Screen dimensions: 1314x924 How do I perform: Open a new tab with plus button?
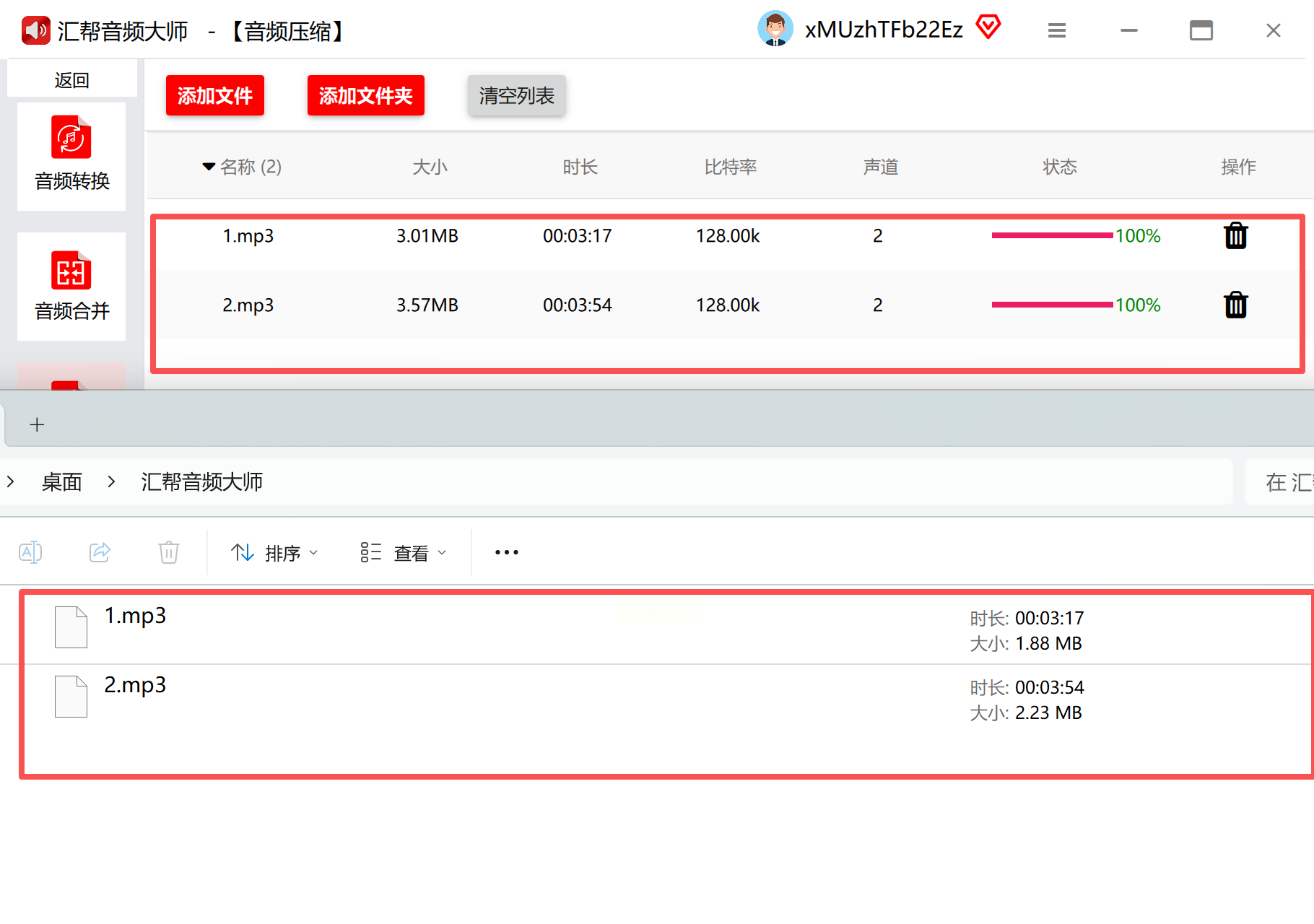coord(37,424)
